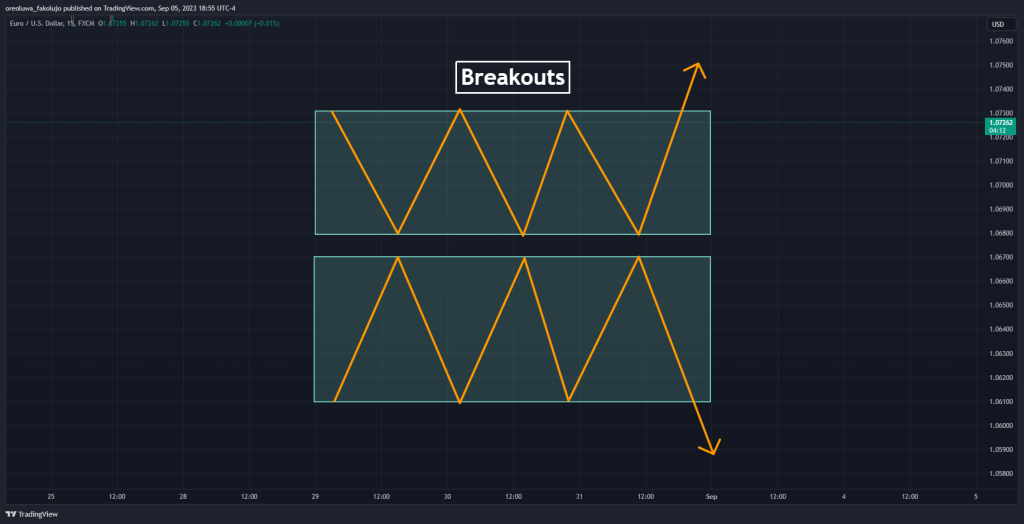Select the current price tag 1.07262
This screenshot has height=524, width=1024.
[997, 122]
